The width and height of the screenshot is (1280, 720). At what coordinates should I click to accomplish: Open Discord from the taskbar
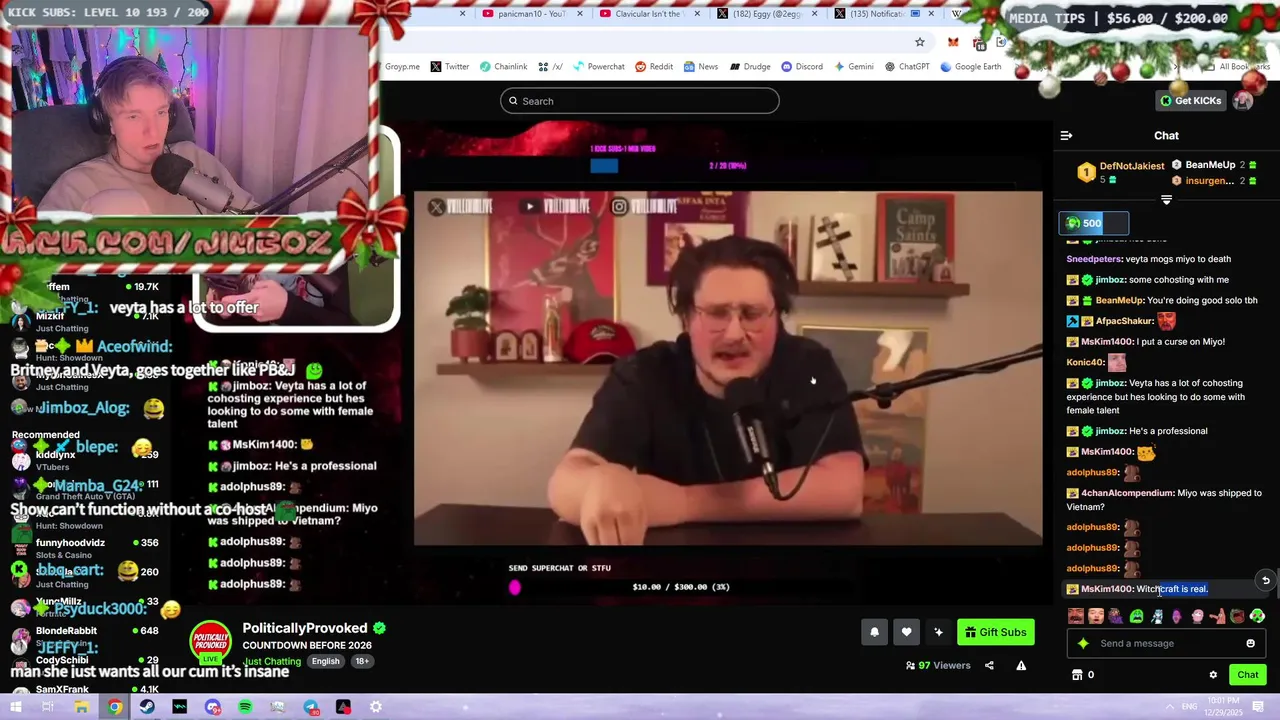coord(212,707)
